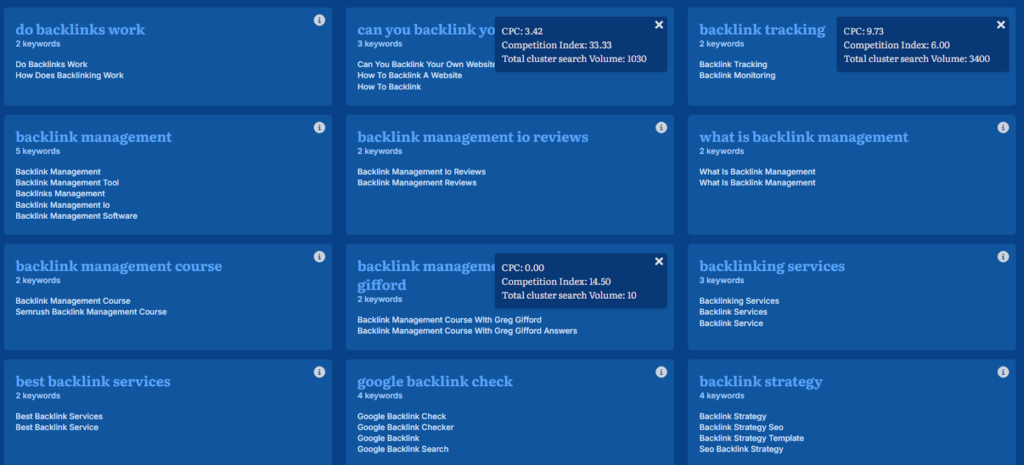The image size is (1024, 465).
Task: Select 'Backlink Management Software' keyword
Action: tap(76, 216)
